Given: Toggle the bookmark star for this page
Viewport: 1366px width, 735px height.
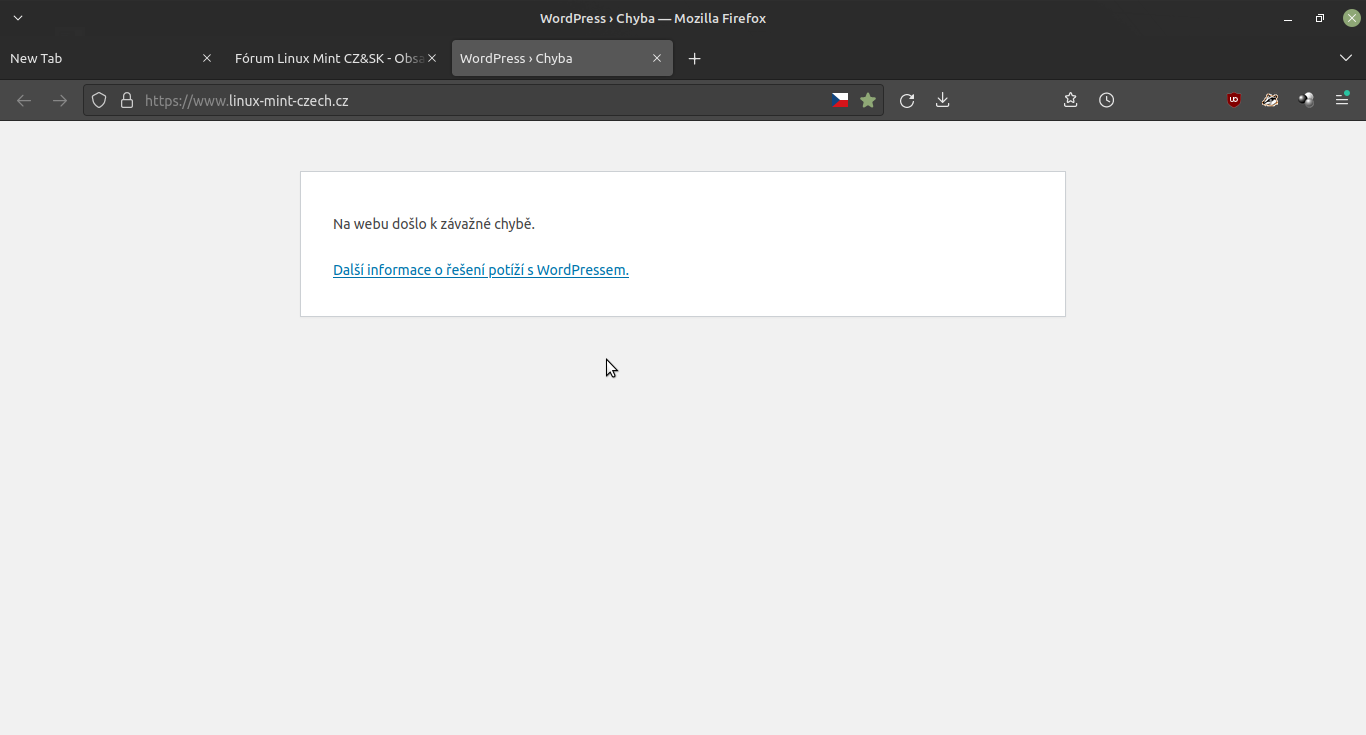Looking at the screenshot, I should (868, 100).
